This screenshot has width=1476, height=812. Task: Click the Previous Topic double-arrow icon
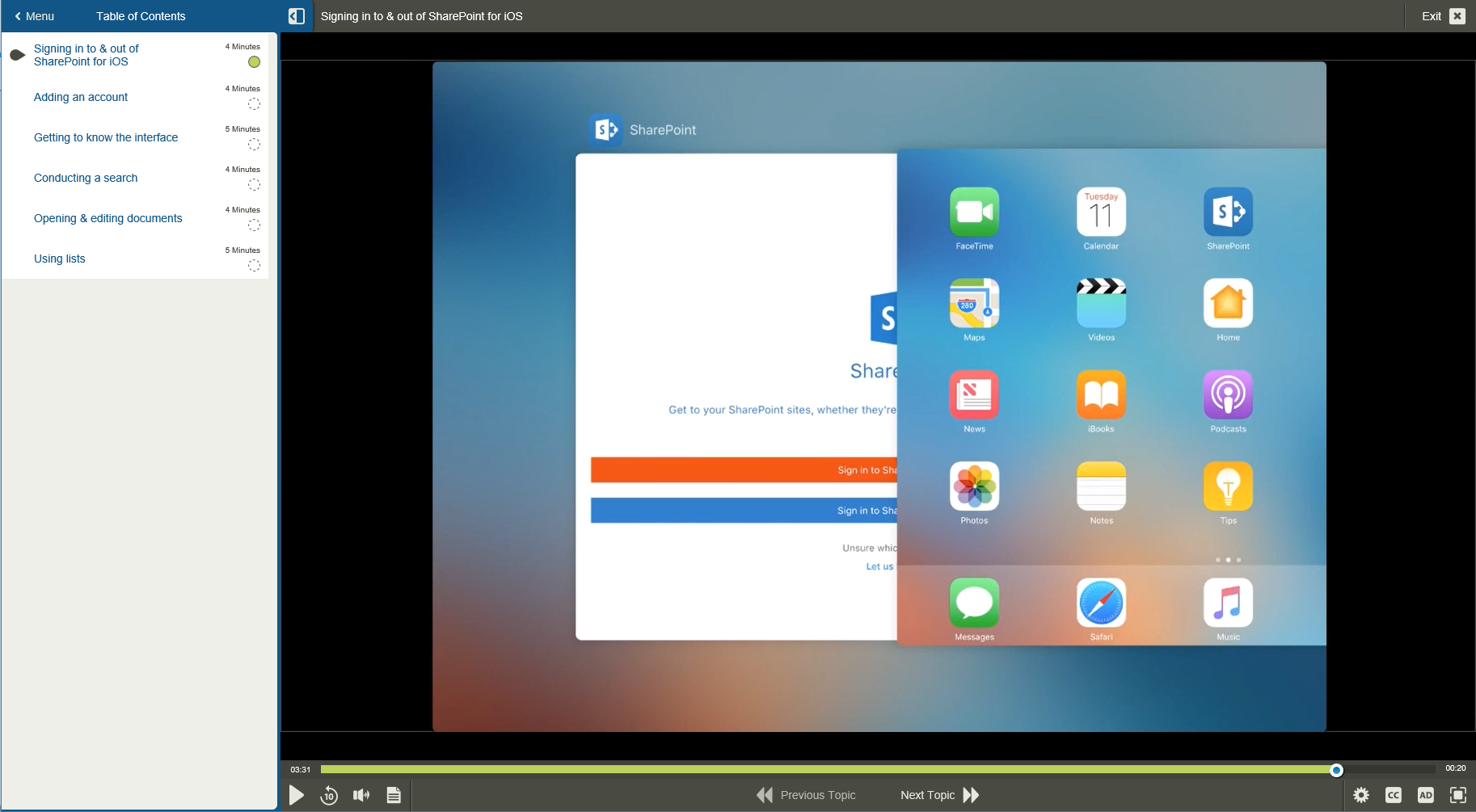762,794
